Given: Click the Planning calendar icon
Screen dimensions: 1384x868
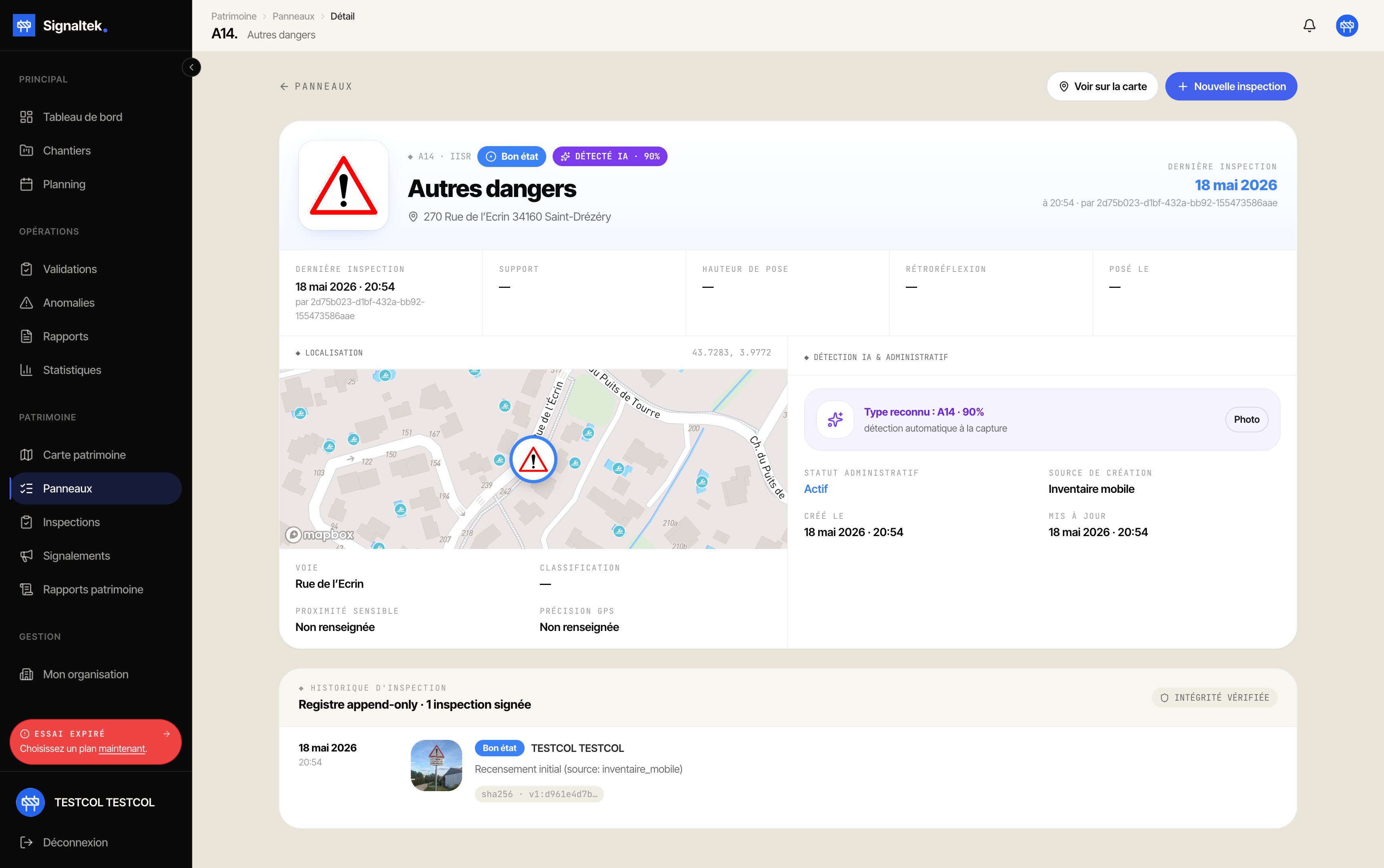Looking at the screenshot, I should pos(26,184).
